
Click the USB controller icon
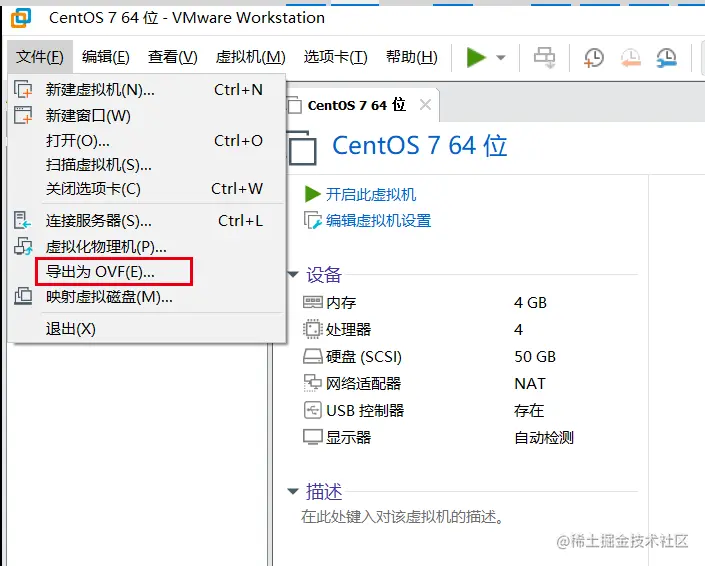pyautogui.click(x=312, y=410)
